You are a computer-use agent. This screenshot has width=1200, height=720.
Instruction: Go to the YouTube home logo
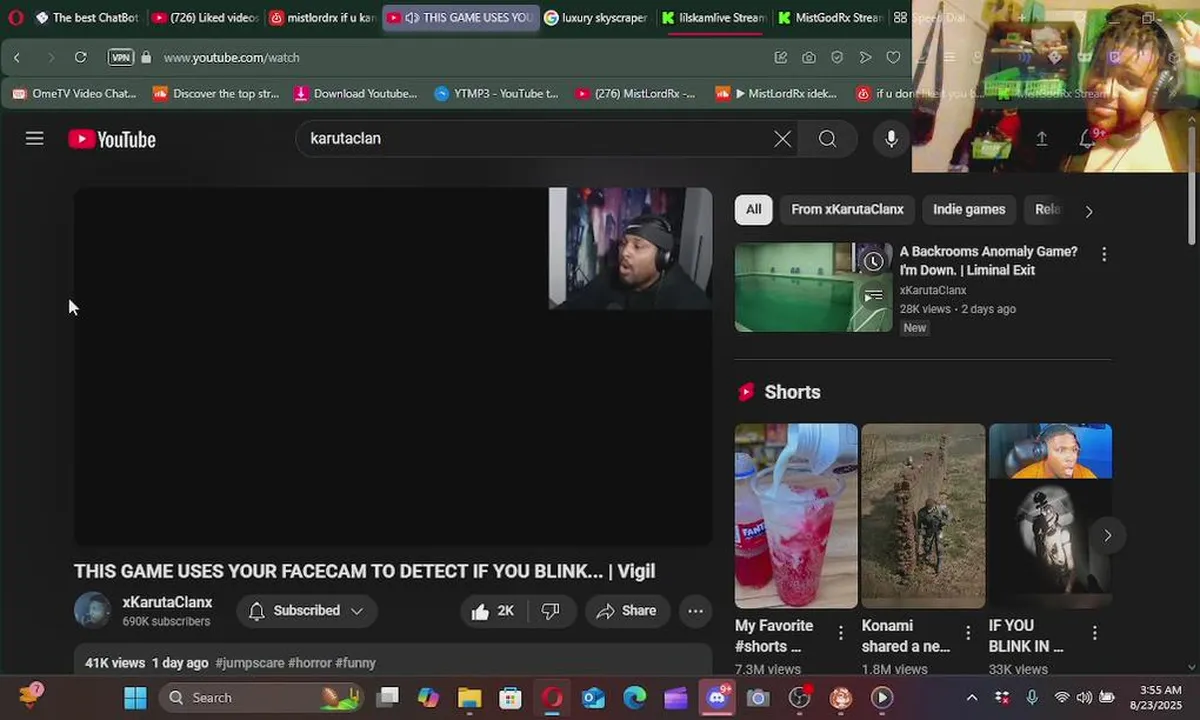point(112,139)
